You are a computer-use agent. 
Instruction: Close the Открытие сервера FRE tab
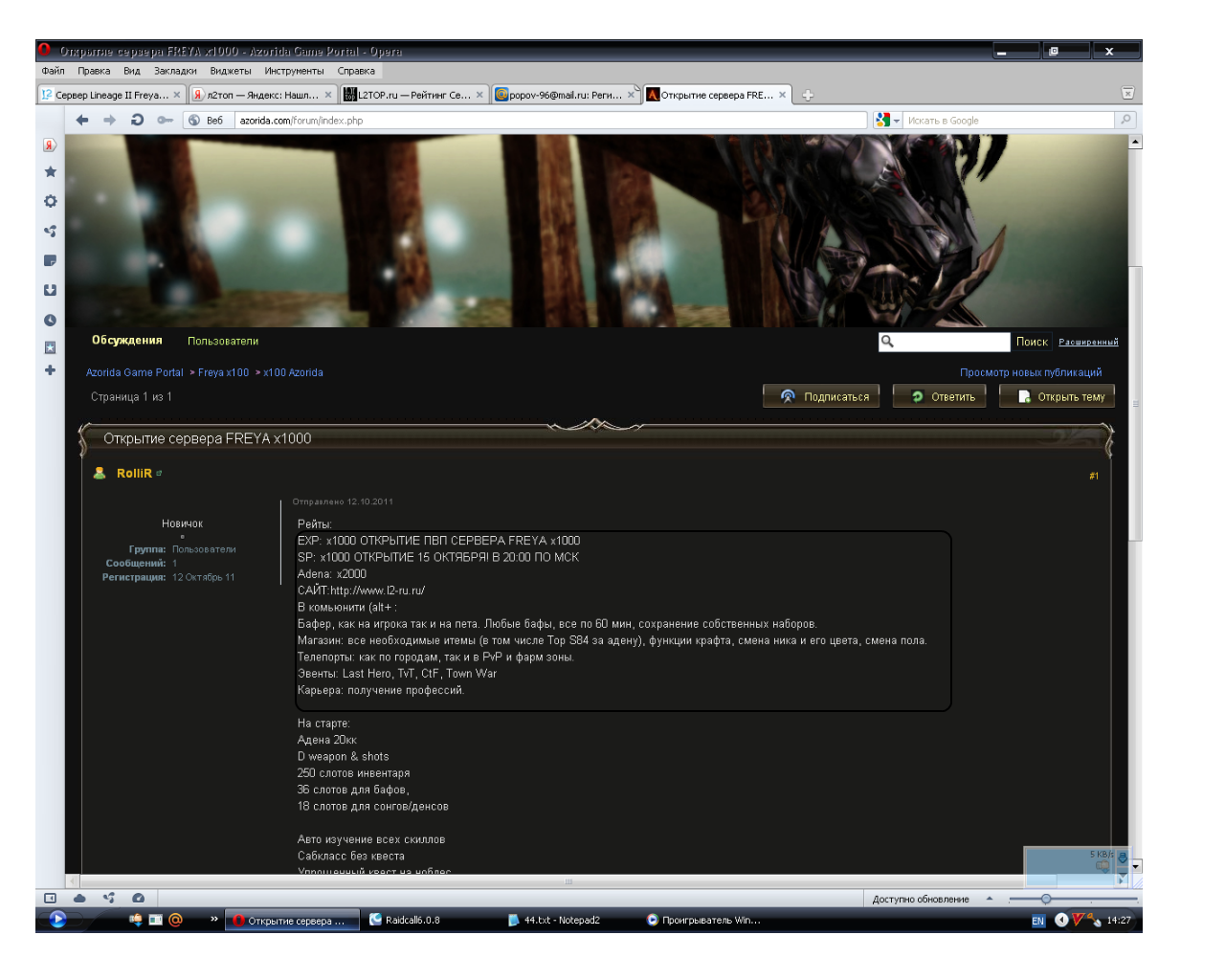[x=782, y=95]
